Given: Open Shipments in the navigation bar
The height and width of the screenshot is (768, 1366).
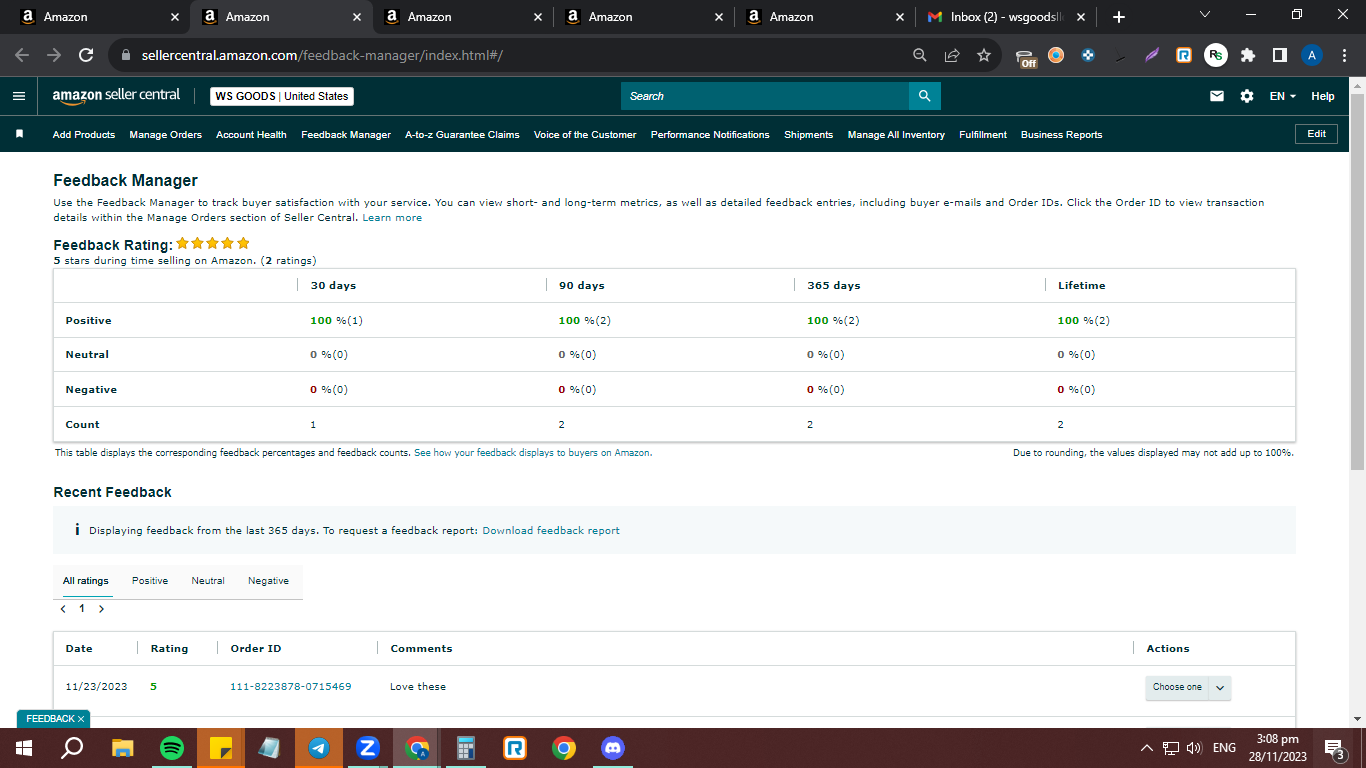Looking at the screenshot, I should pos(808,134).
